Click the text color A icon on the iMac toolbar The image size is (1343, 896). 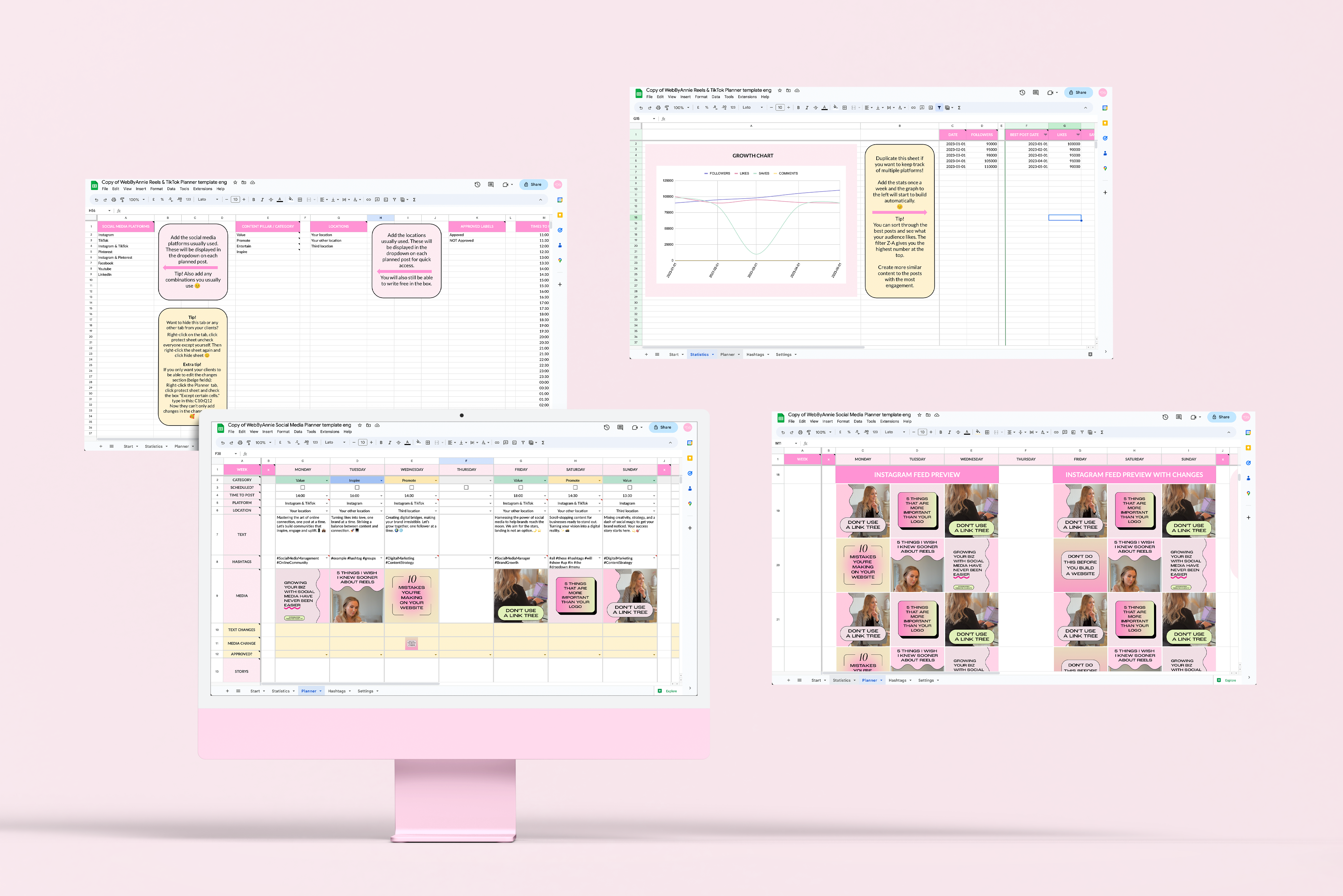(x=407, y=442)
